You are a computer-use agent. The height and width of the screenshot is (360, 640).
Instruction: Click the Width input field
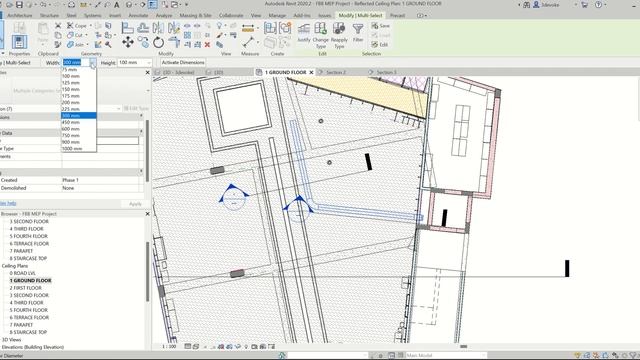click(x=76, y=62)
